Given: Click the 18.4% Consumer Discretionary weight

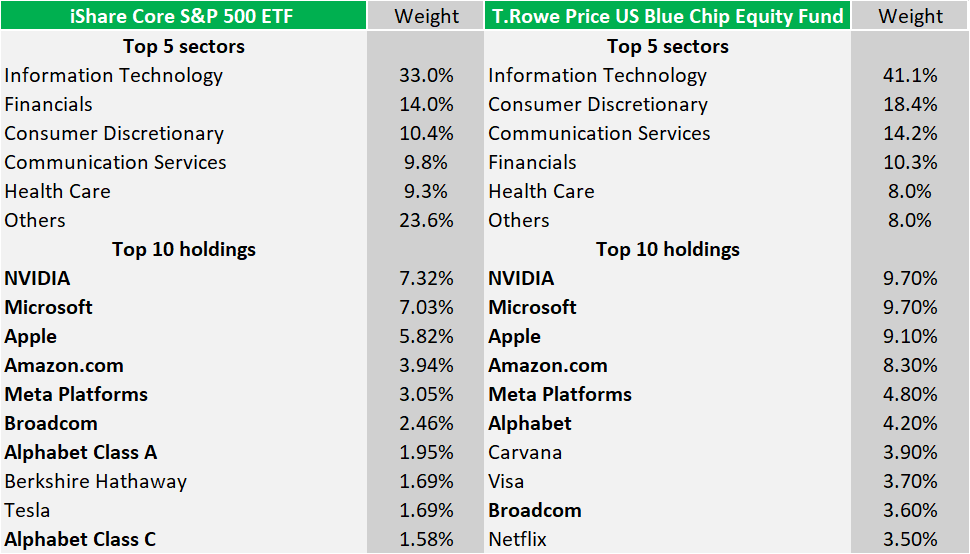Looking at the screenshot, I should tap(910, 104).
